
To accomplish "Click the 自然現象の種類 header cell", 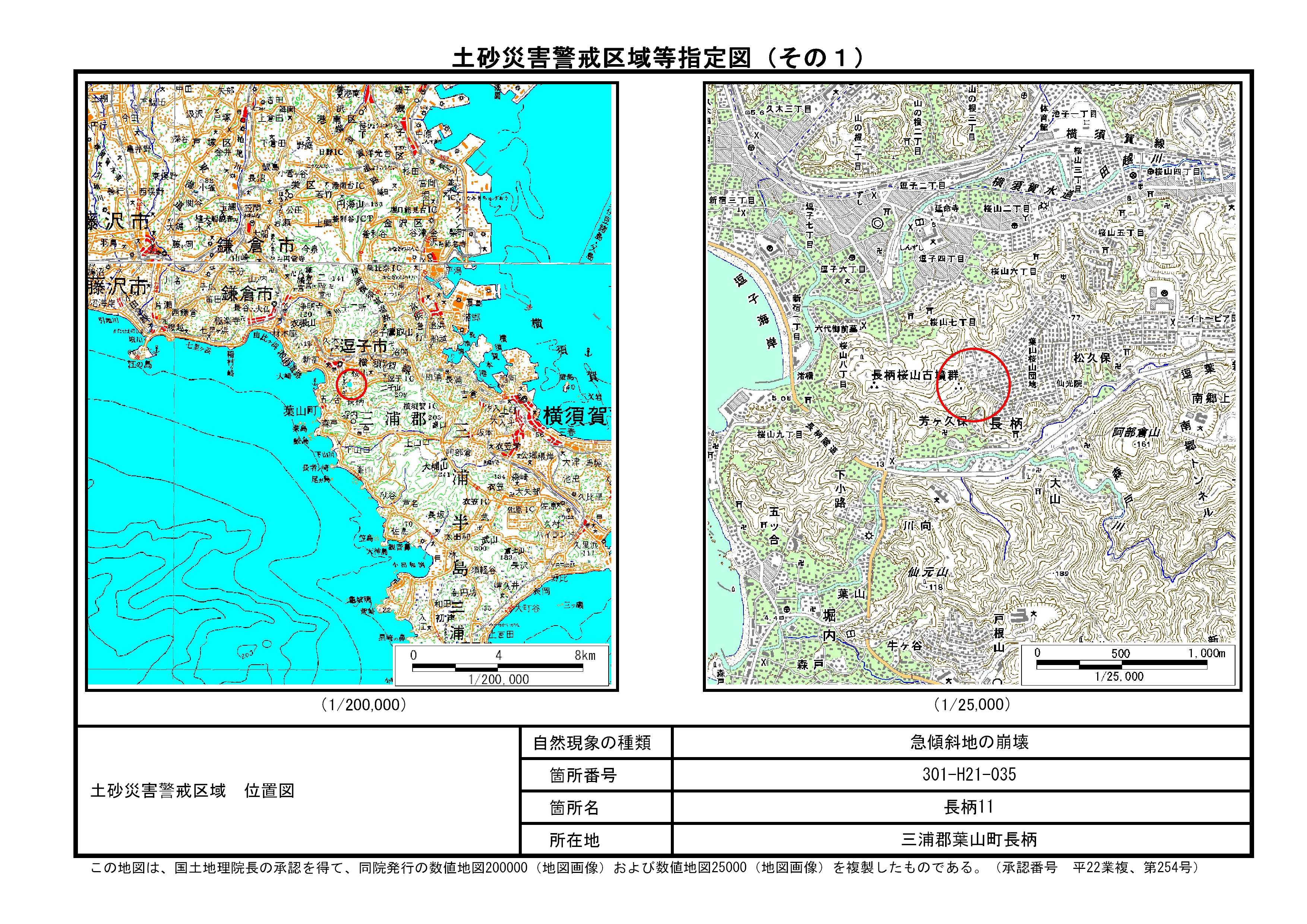I will point(592,743).
